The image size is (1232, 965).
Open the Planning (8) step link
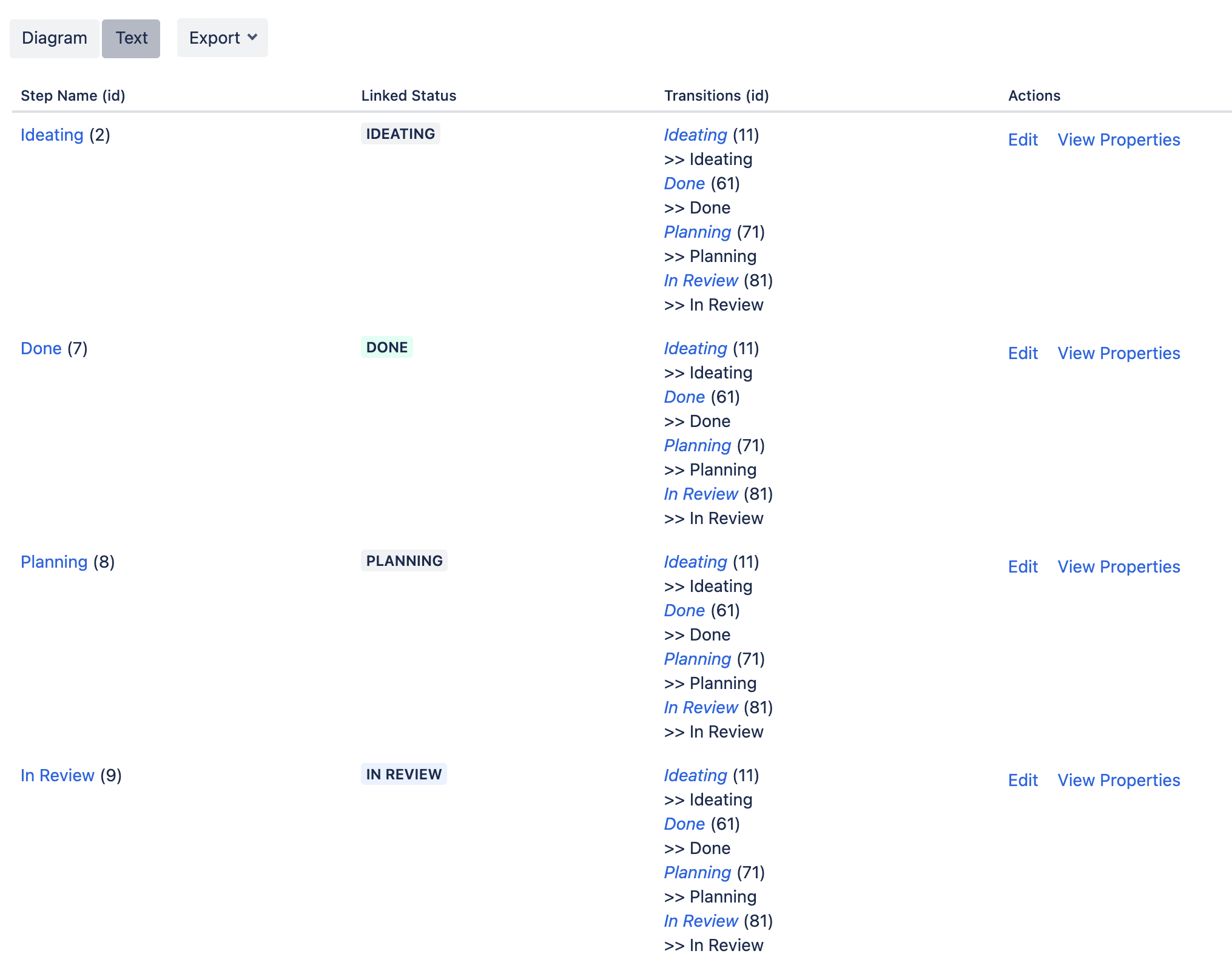pos(54,562)
